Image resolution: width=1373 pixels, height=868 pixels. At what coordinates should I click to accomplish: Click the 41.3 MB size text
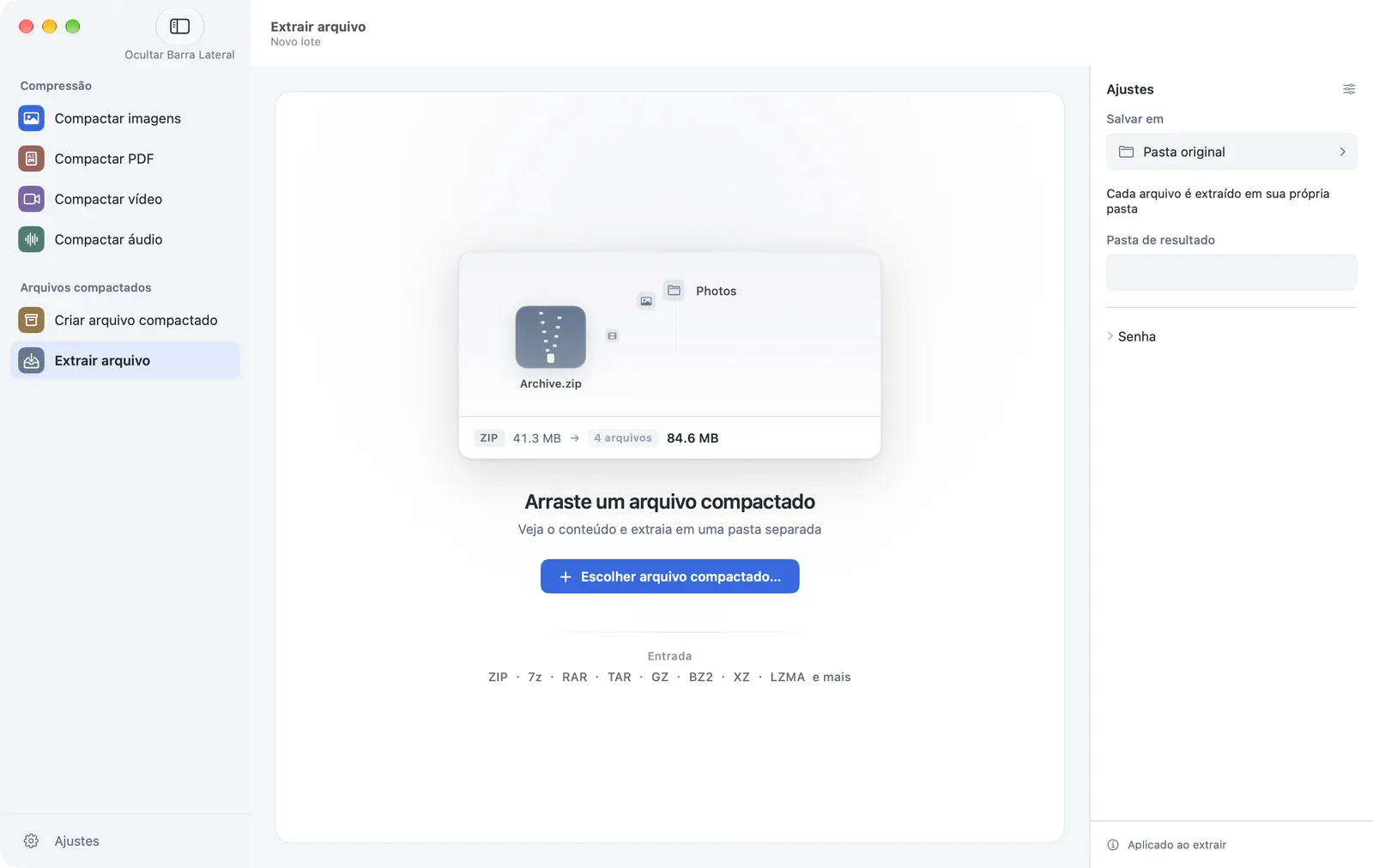click(537, 437)
